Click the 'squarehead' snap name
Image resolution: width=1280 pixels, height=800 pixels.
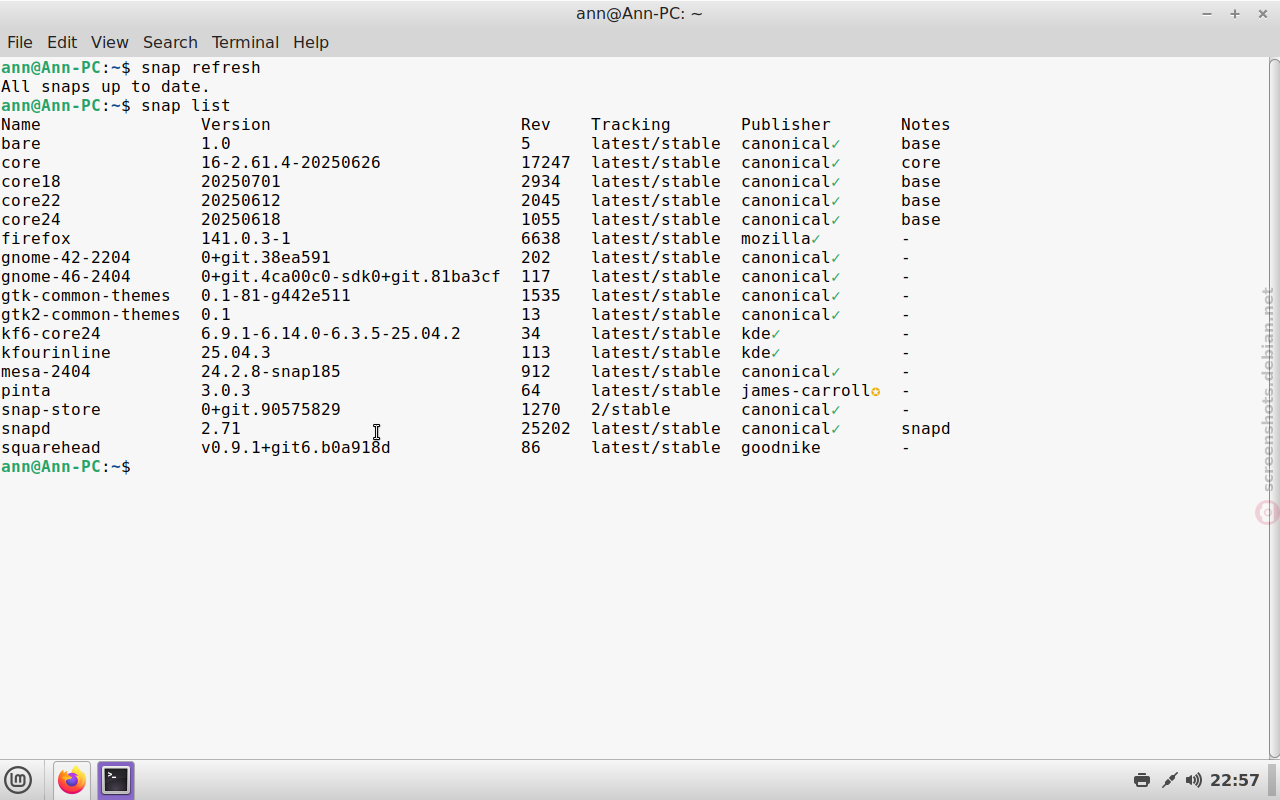pyautogui.click(x=51, y=447)
